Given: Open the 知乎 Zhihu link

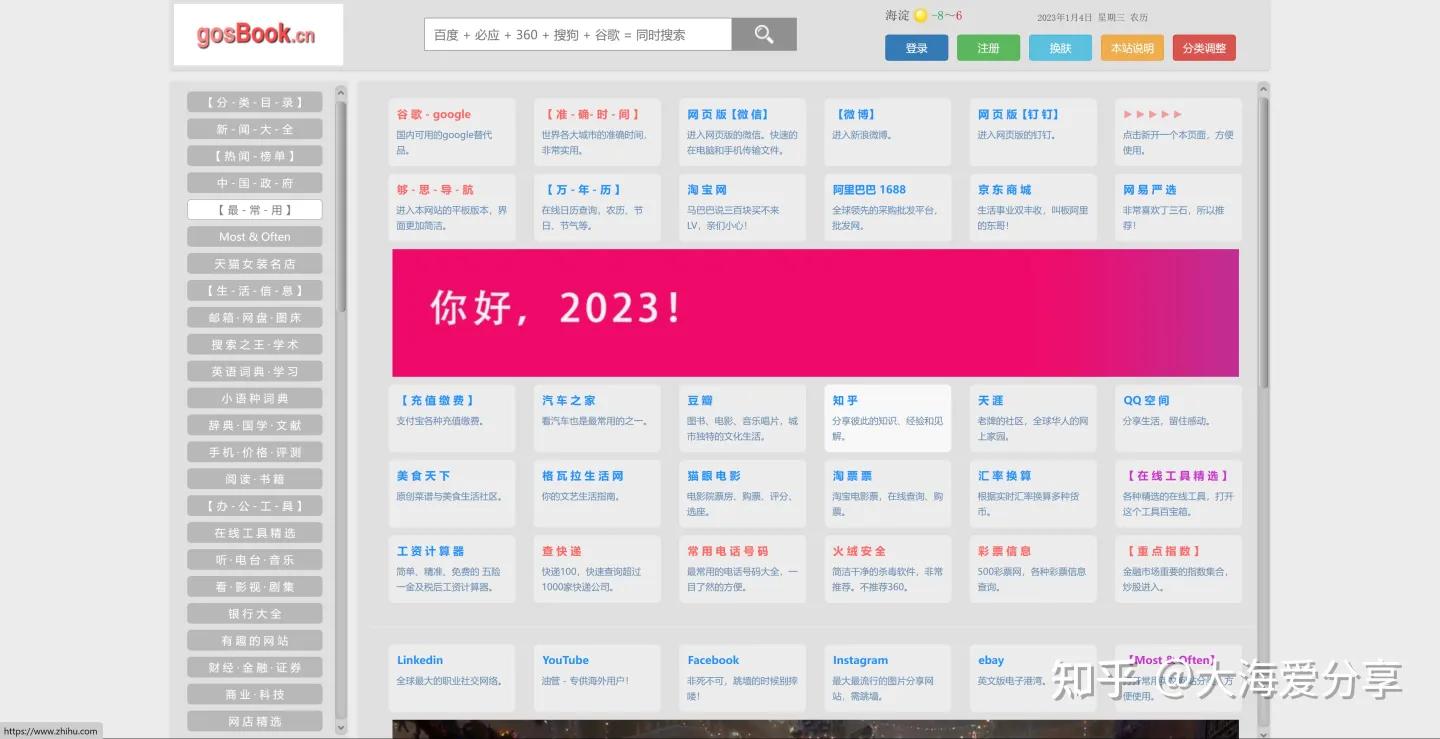Looking at the screenshot, I should (x=845, y=400).
